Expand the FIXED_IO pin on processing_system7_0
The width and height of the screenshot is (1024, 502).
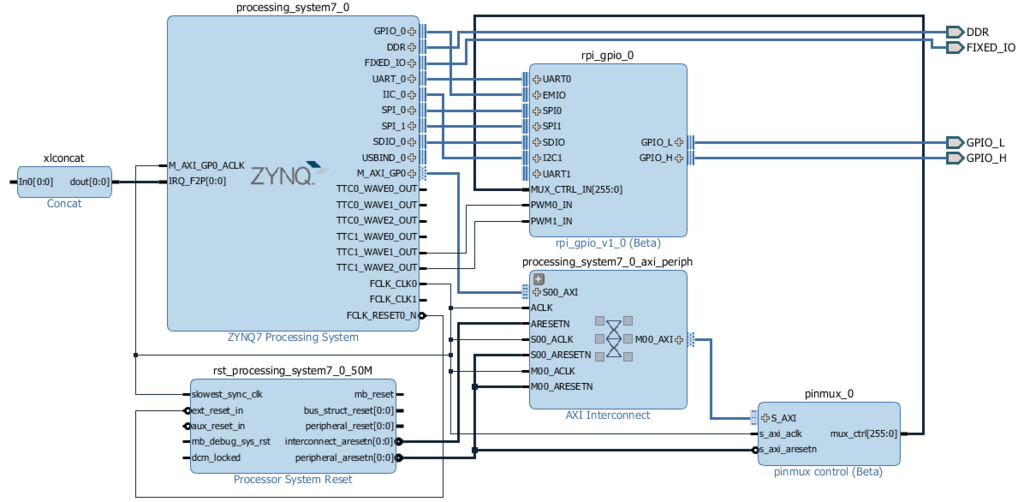coord(411,63)
